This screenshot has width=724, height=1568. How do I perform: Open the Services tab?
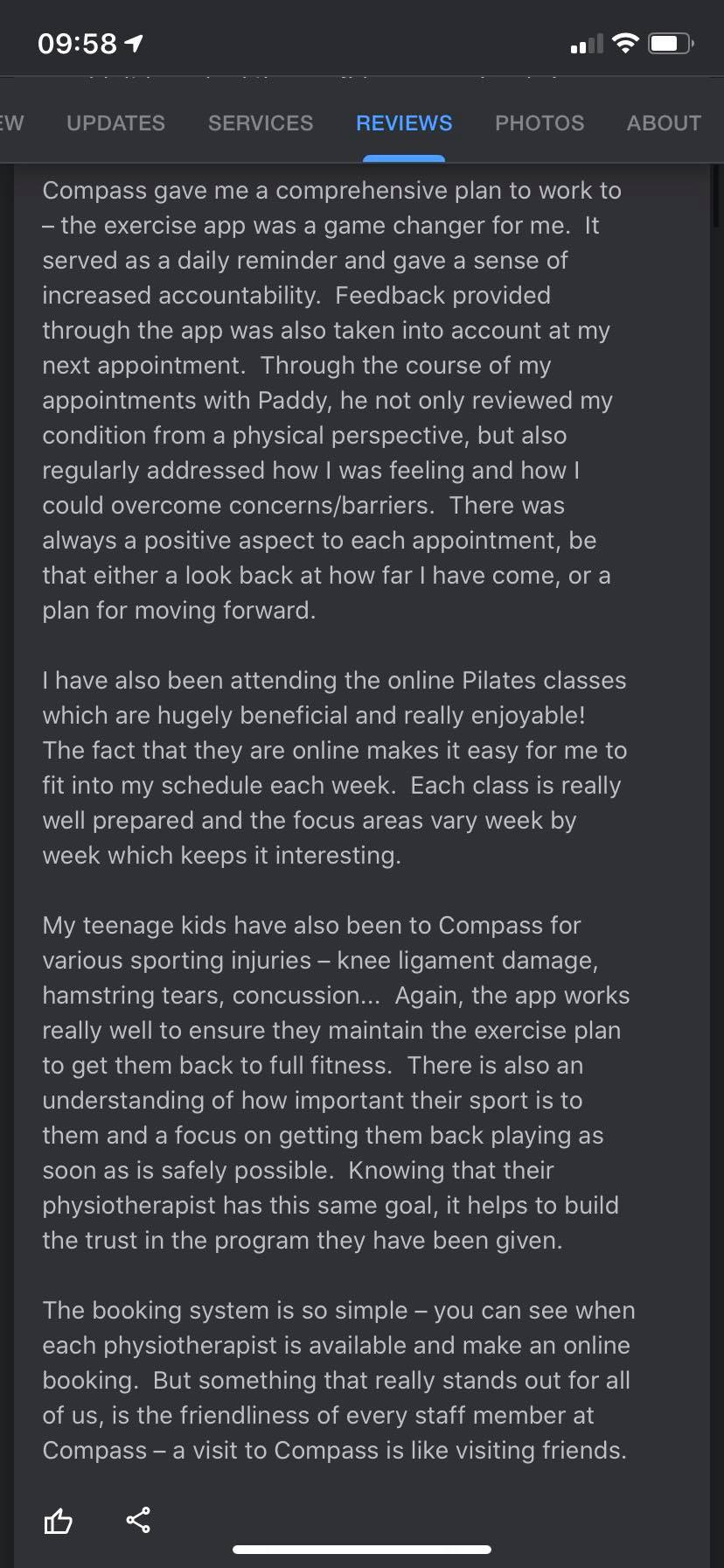pyautogui.click(x=261, y=123)
